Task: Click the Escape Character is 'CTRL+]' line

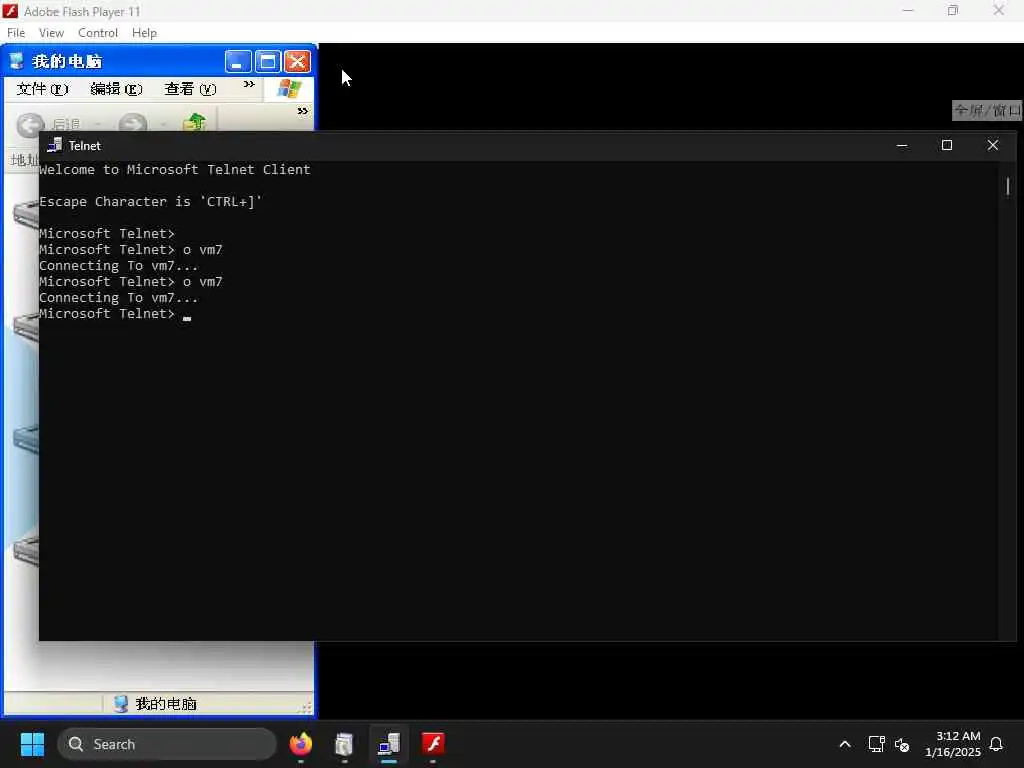Action: [150, 201]
